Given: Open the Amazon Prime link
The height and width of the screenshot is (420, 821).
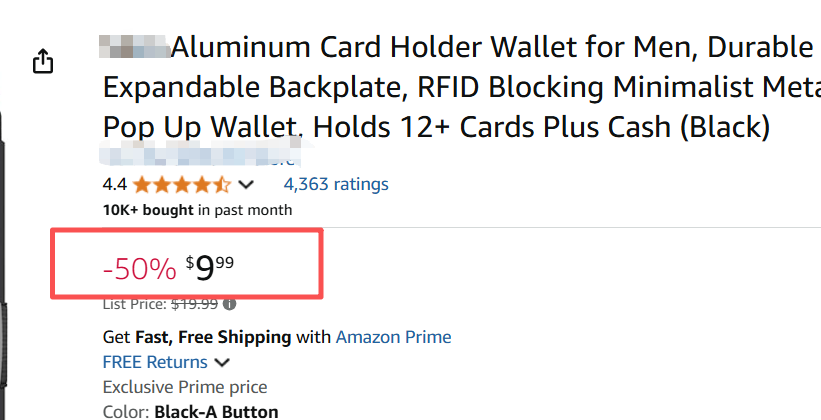Looking at the screenshot, I should tap(393, 337).
